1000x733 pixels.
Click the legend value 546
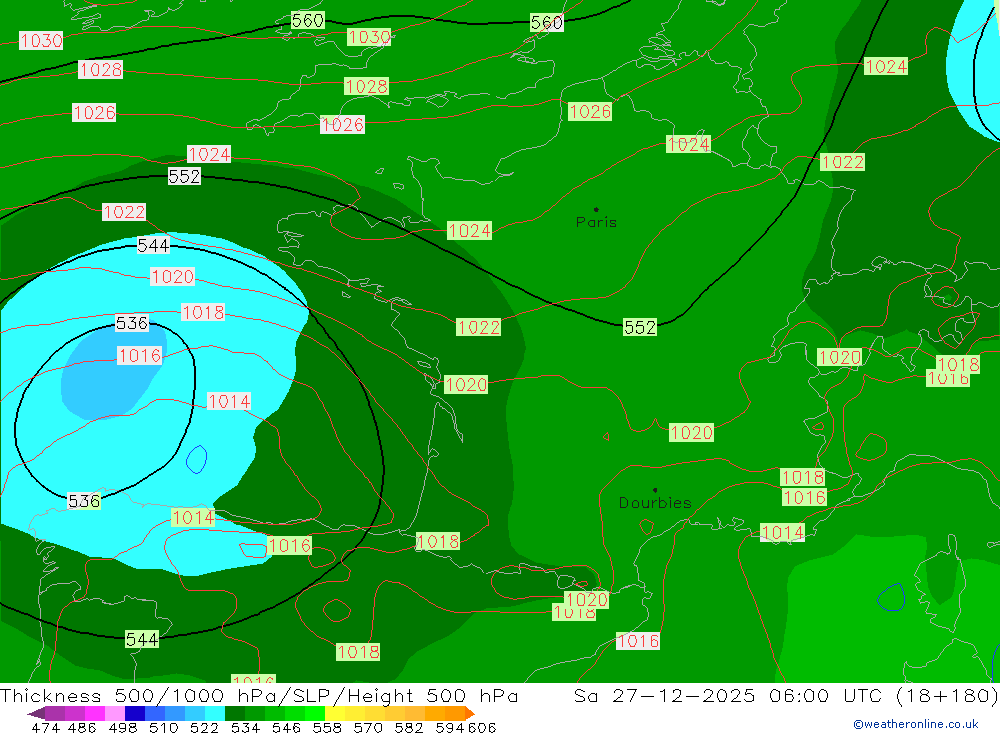click(286, 727)
